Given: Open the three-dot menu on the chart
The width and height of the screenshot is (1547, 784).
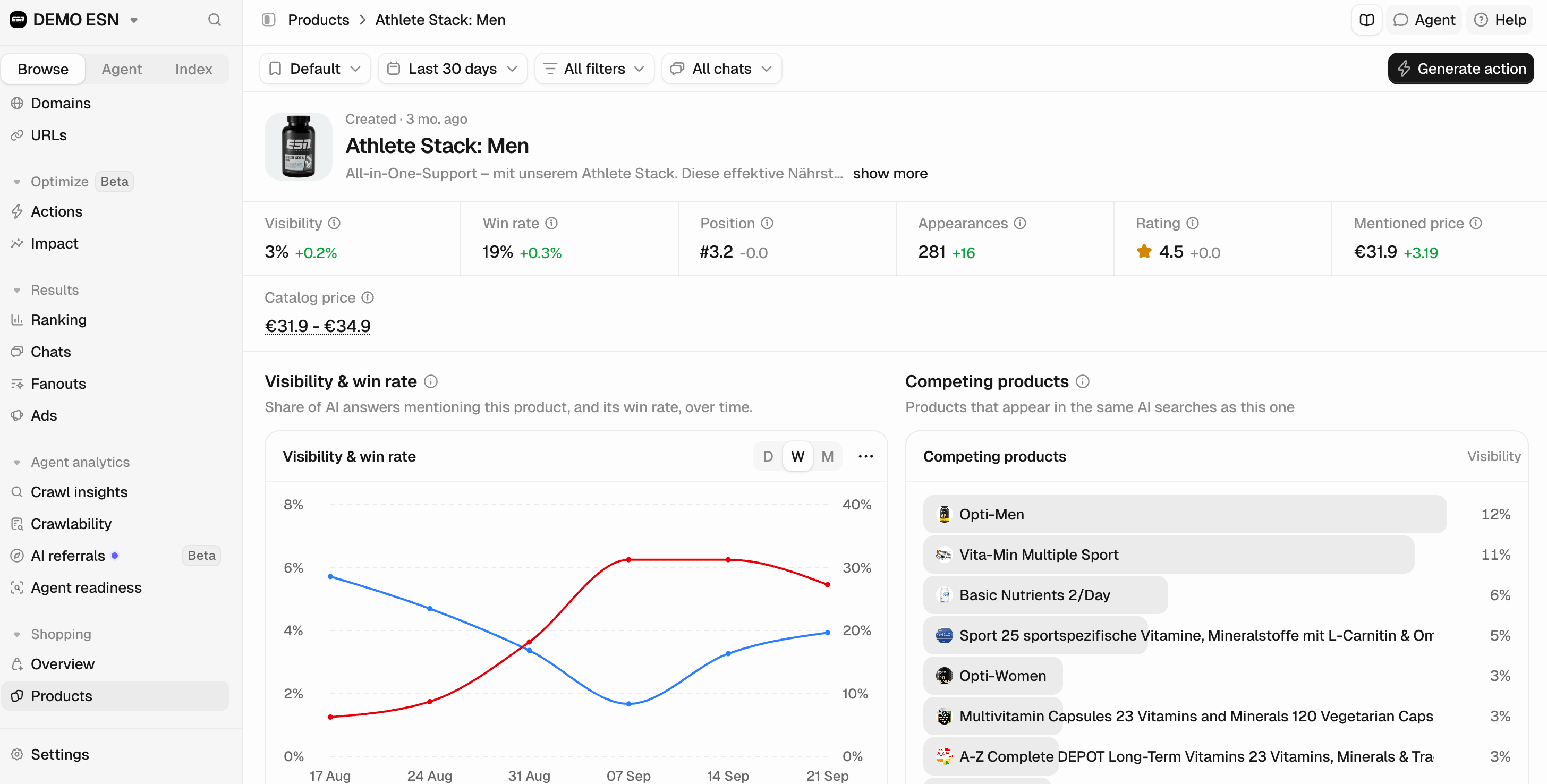Looking at the screenshot, I should coord(865,457).
